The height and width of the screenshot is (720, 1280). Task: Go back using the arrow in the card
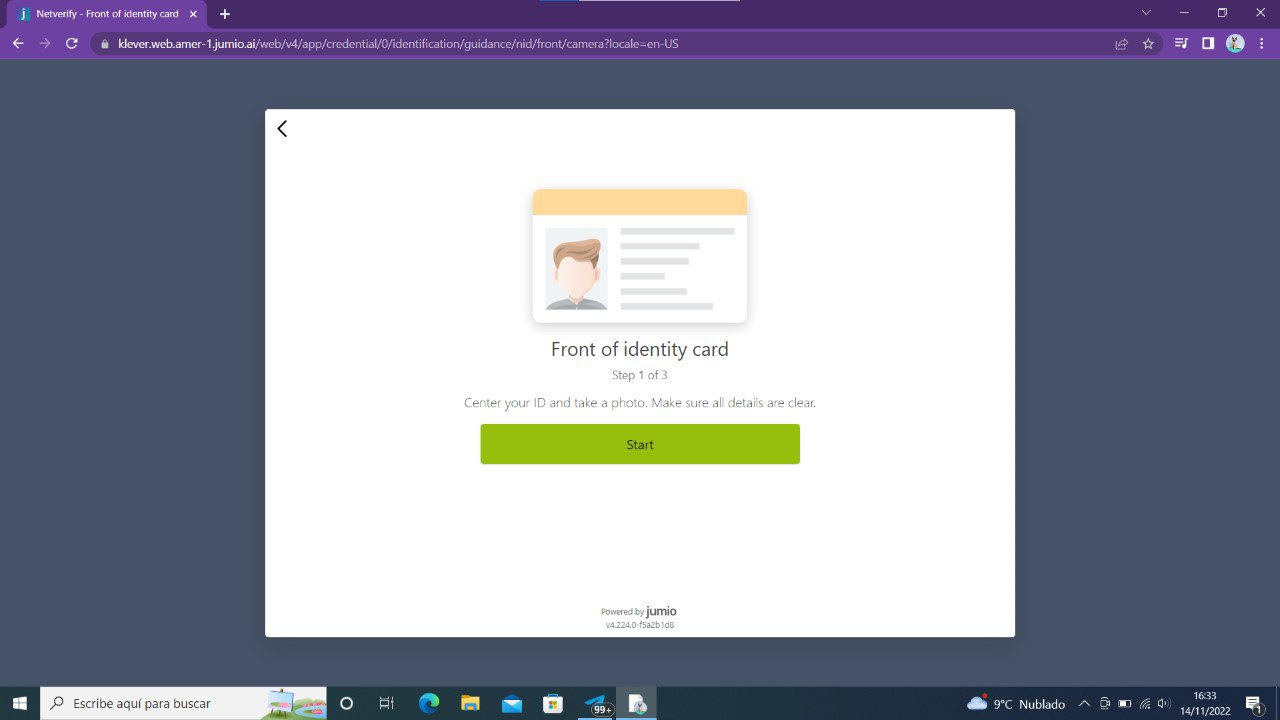[x=282, y=129]
